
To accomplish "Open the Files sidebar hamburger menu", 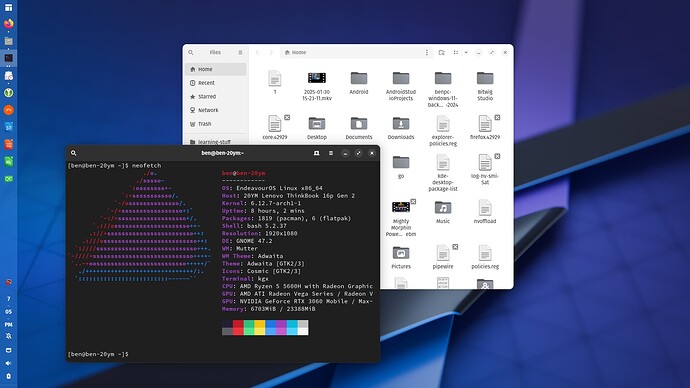I will pyautogui.click(x=240, y=52).
